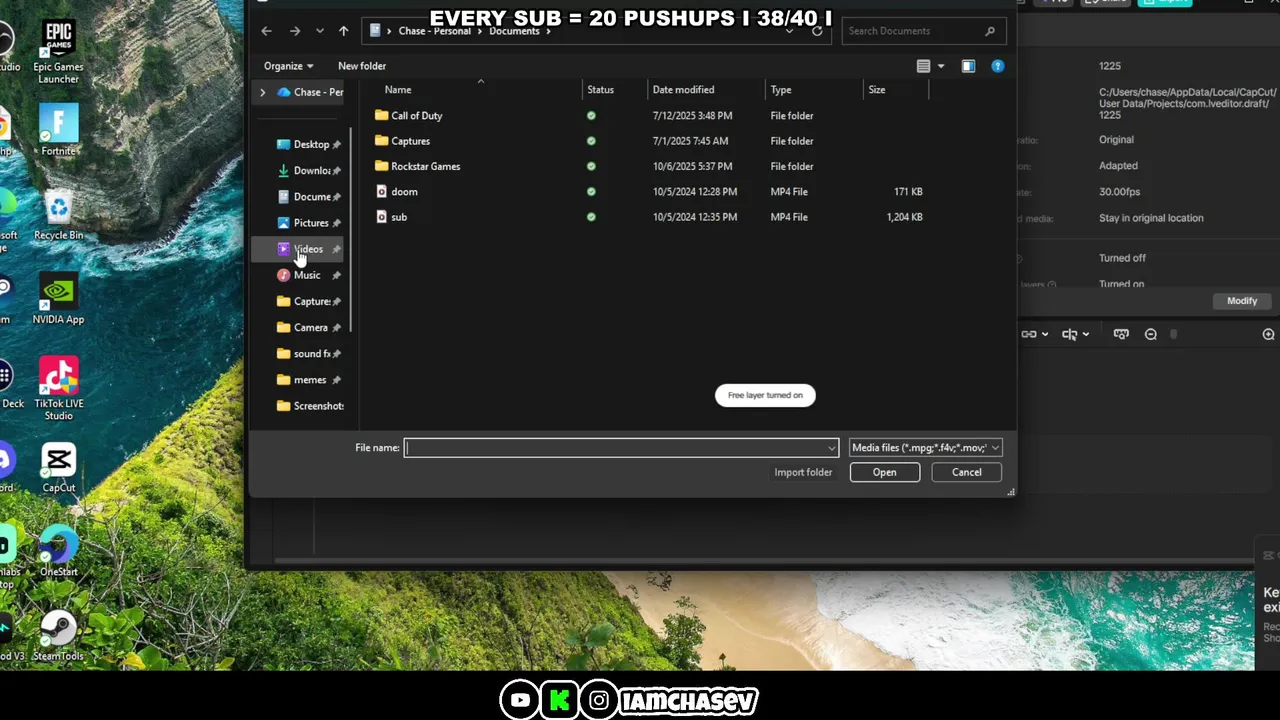Screen dimensions: 1280x720
Task: Open the recent locations chevron
Action: (x=320, y=31)
